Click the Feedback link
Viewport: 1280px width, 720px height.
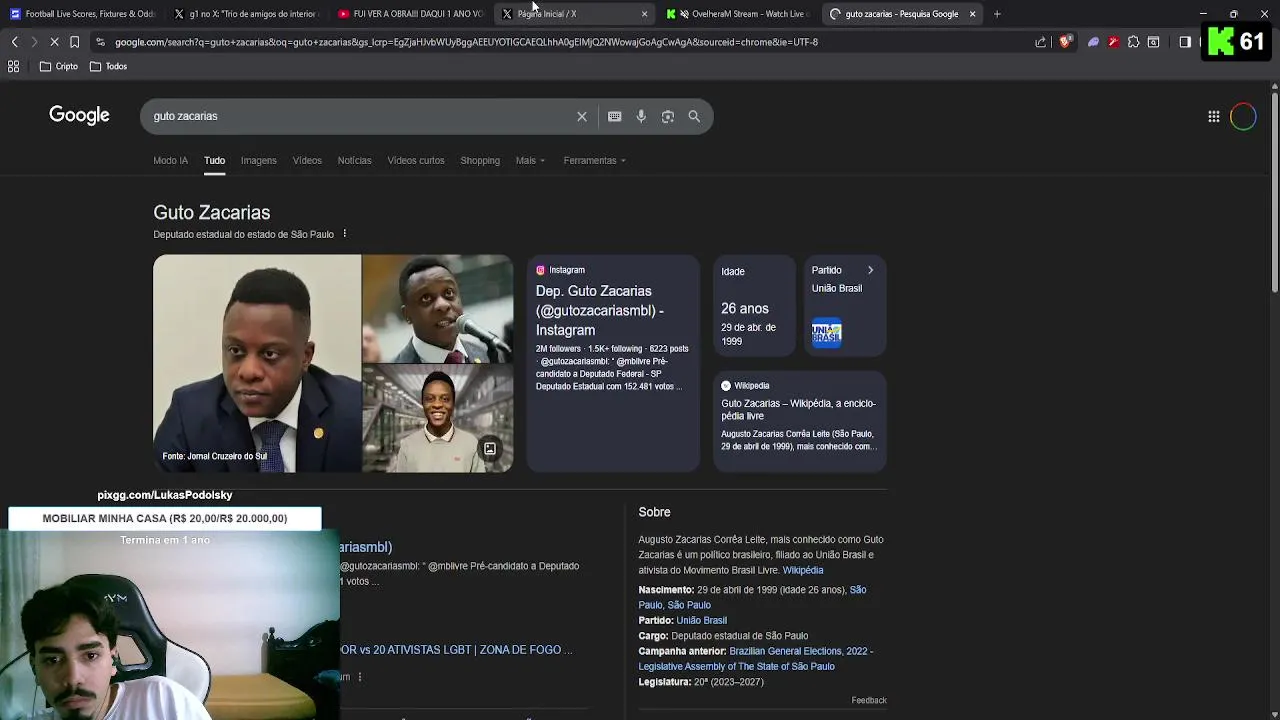pyautogui.click(x=869, y=700)
